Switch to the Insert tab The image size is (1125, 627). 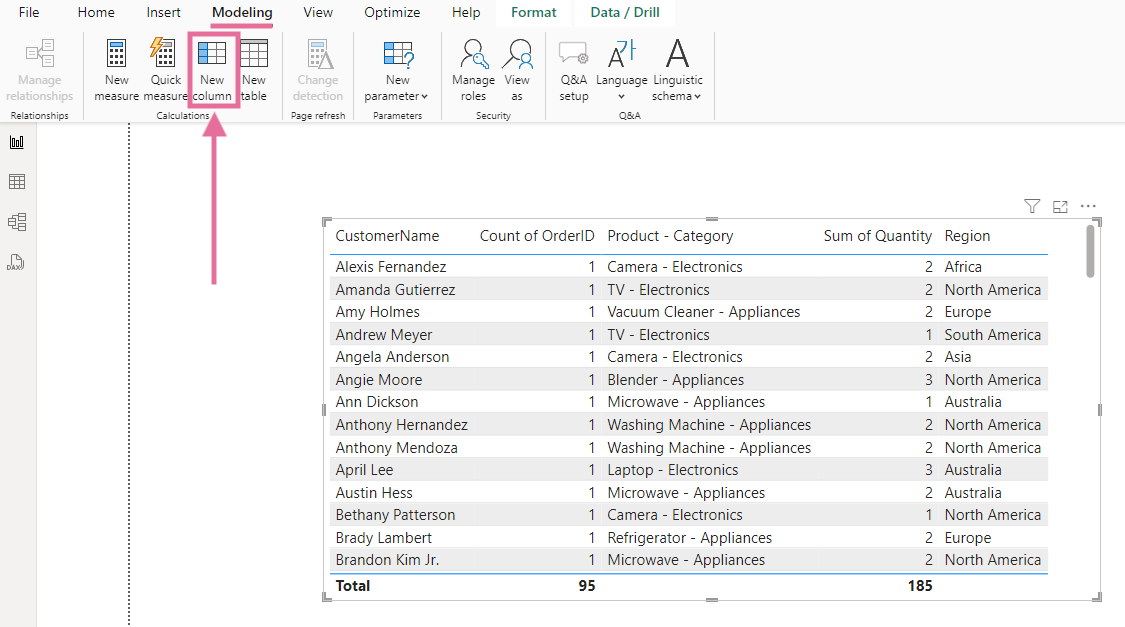[164, 13]
